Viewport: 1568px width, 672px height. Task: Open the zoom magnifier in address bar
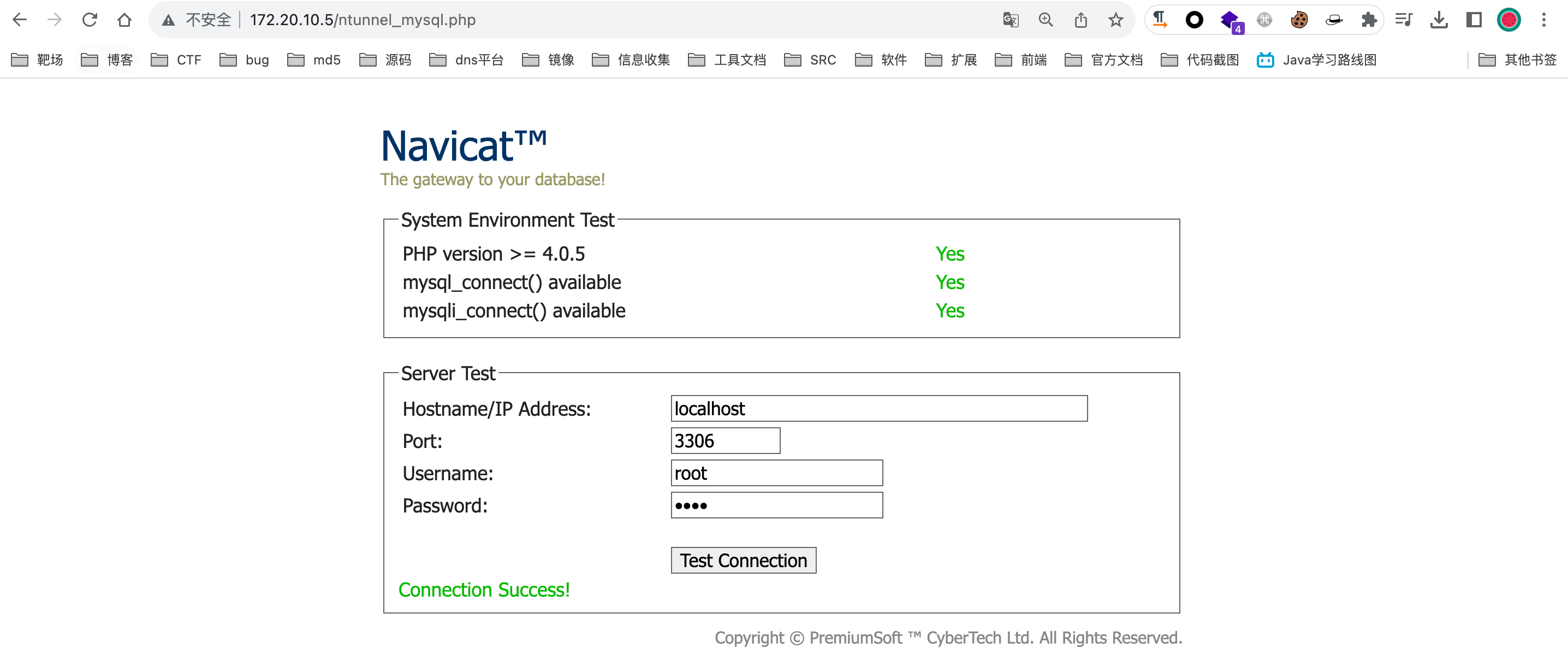(x=1046, y=20)
